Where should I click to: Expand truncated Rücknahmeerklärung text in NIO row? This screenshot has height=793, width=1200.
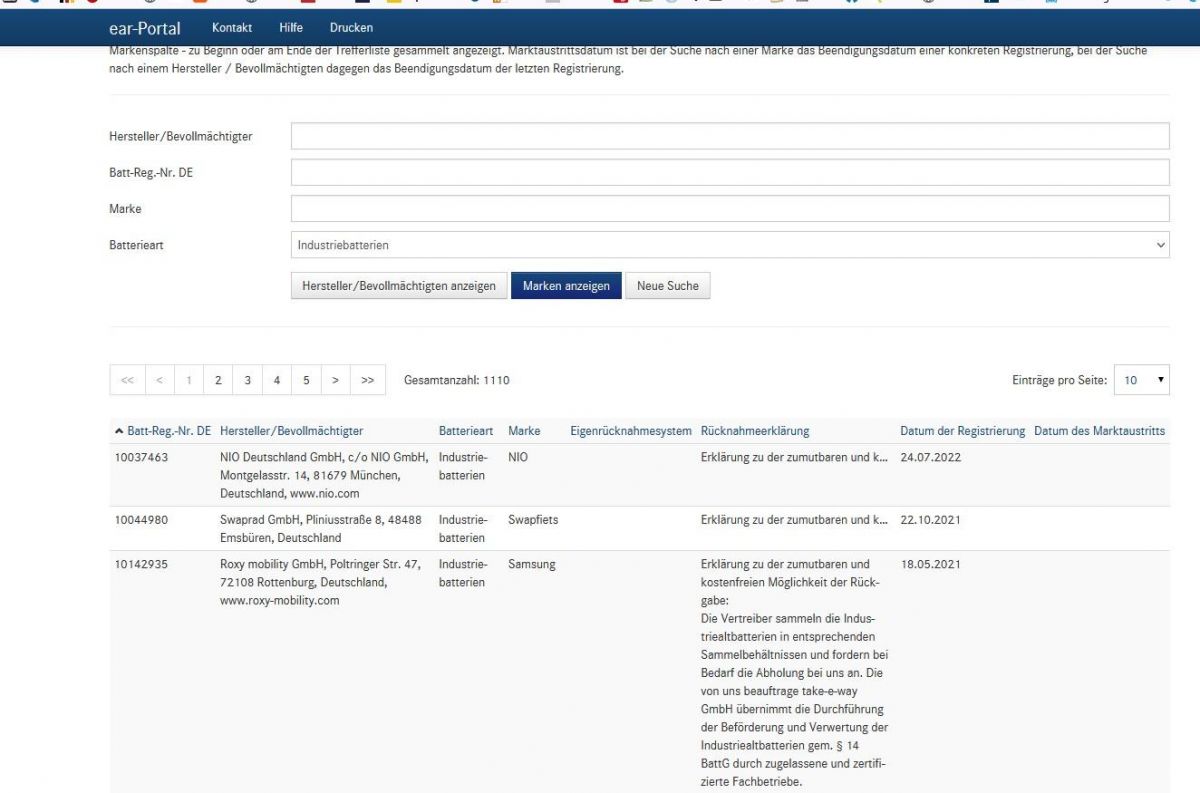click(x=794, y=457)
